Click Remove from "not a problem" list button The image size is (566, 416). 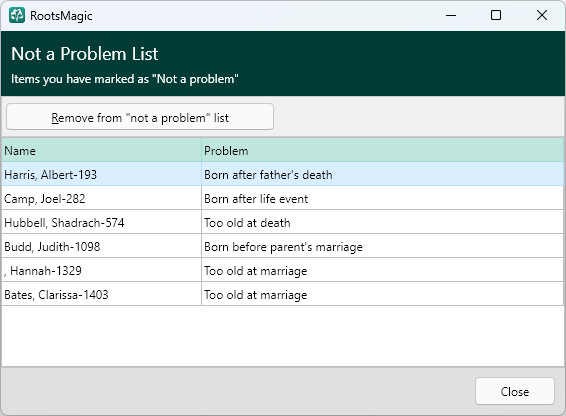point(140,117)
